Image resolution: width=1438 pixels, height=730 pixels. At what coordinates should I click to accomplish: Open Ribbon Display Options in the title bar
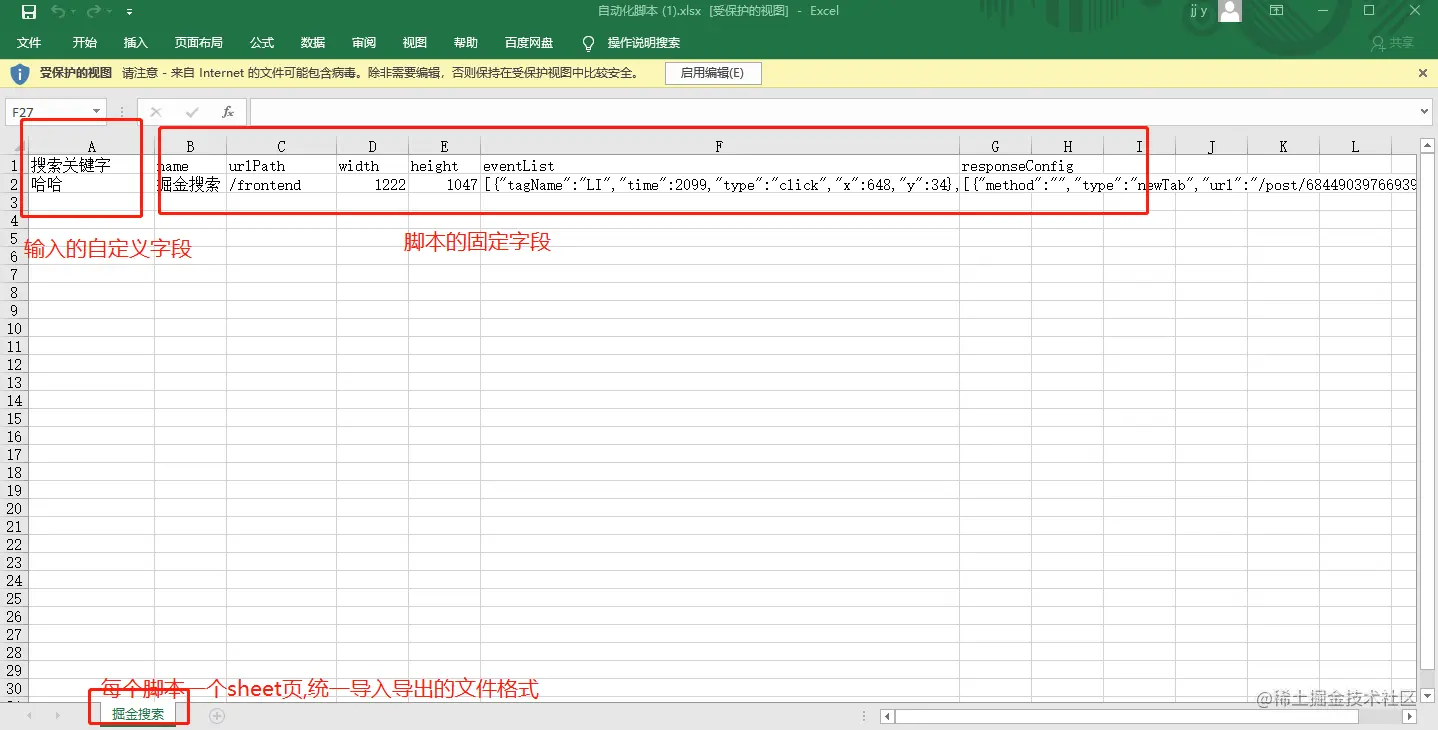click(x=1276, y=11)
